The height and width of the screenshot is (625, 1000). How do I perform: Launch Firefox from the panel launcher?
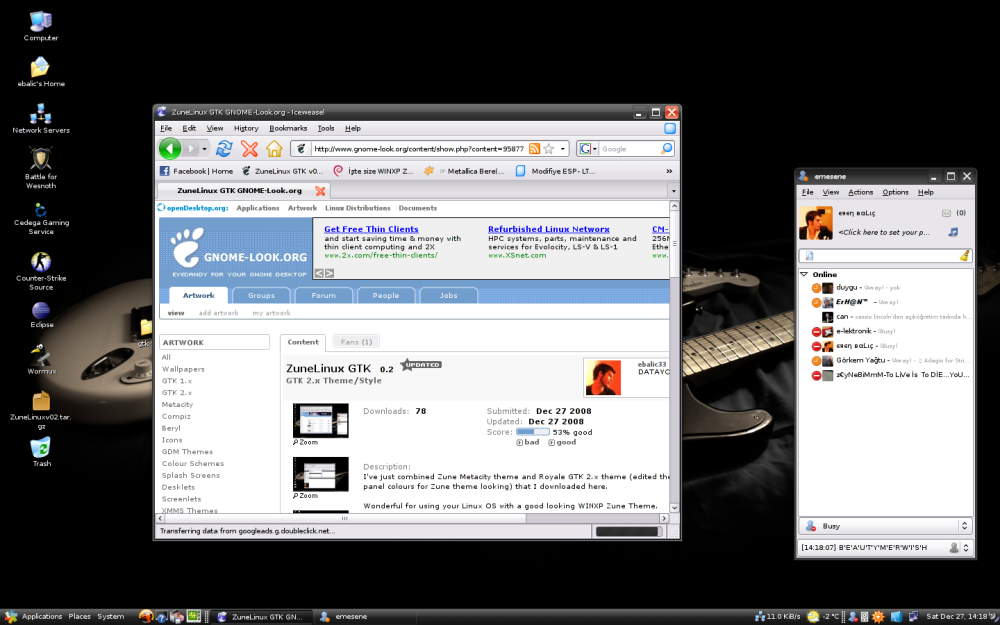[146, 616]
